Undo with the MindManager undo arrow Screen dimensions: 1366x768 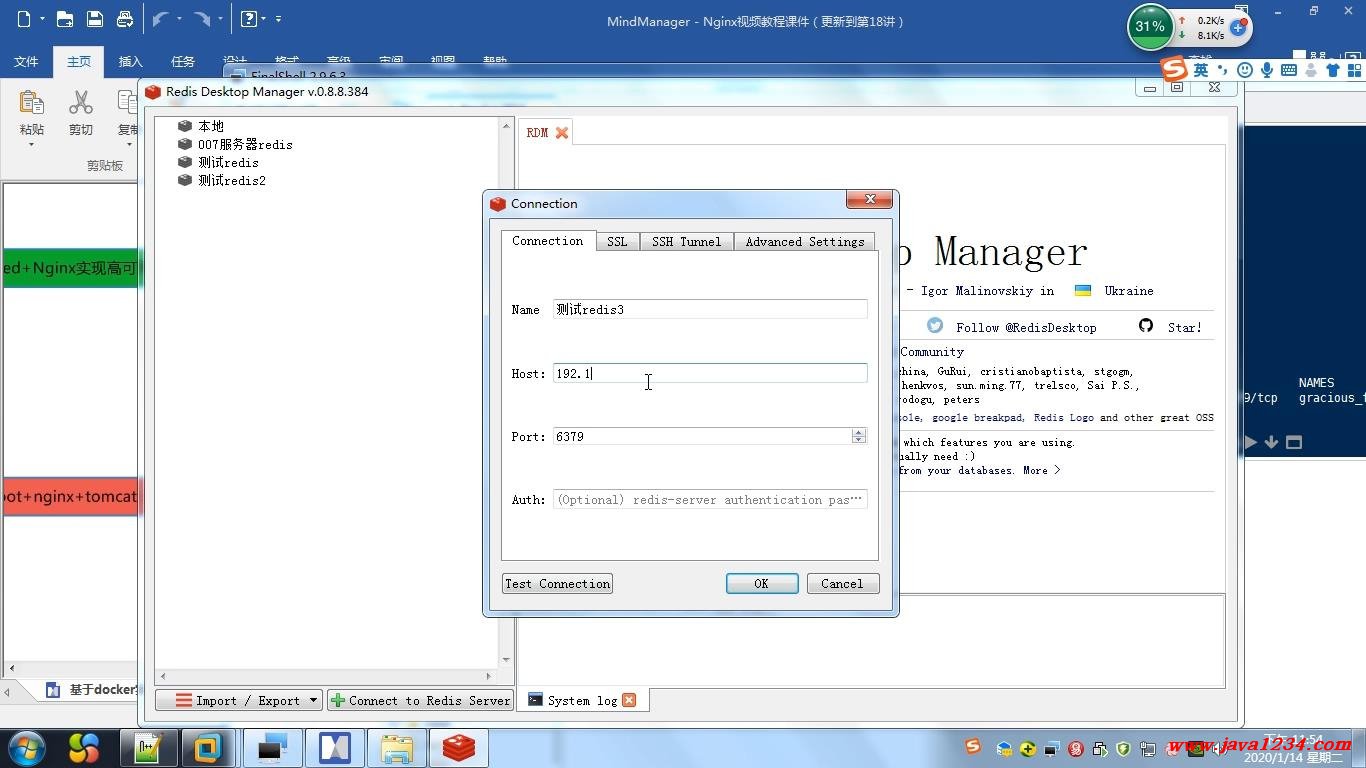coord(161,19)
